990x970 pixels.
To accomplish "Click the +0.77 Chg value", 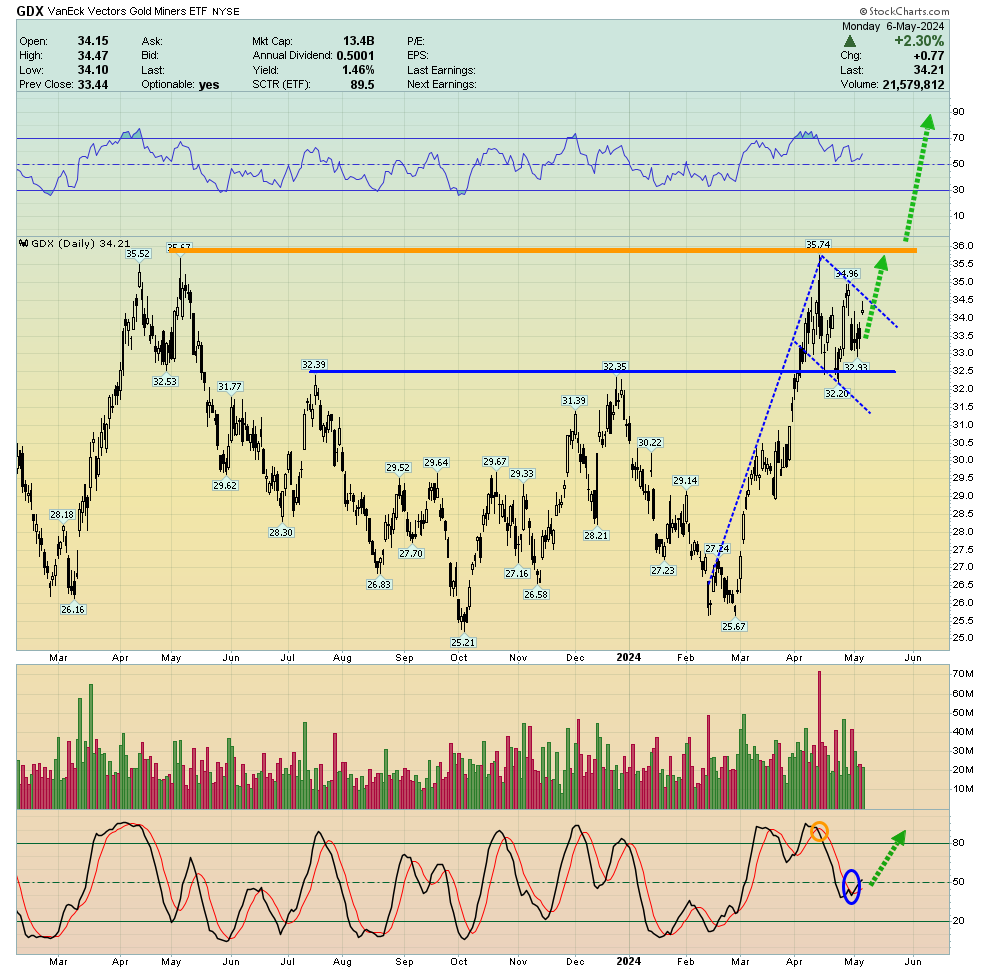I will coord(929,56).
